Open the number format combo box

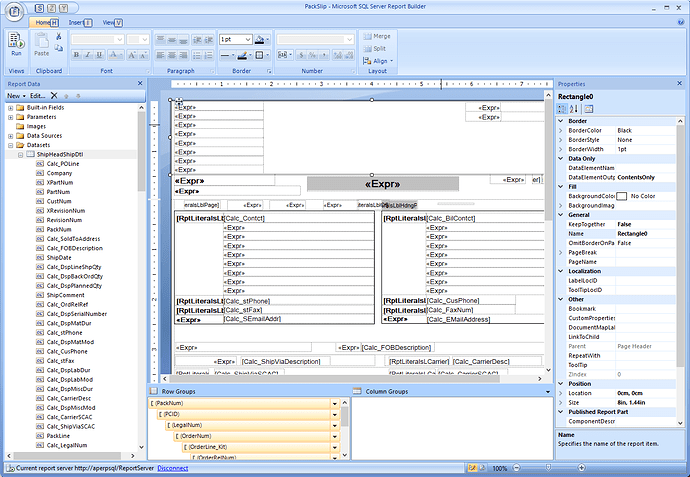pos(315,40)
